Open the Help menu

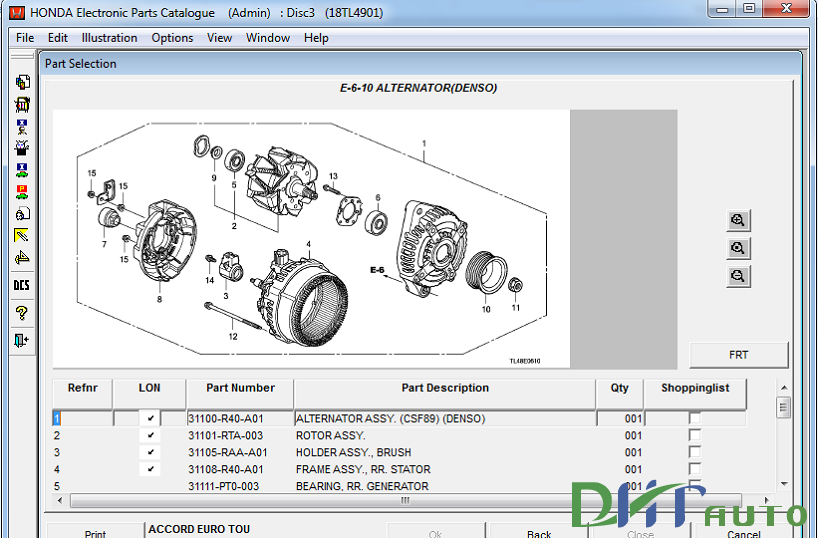[316, 38]
